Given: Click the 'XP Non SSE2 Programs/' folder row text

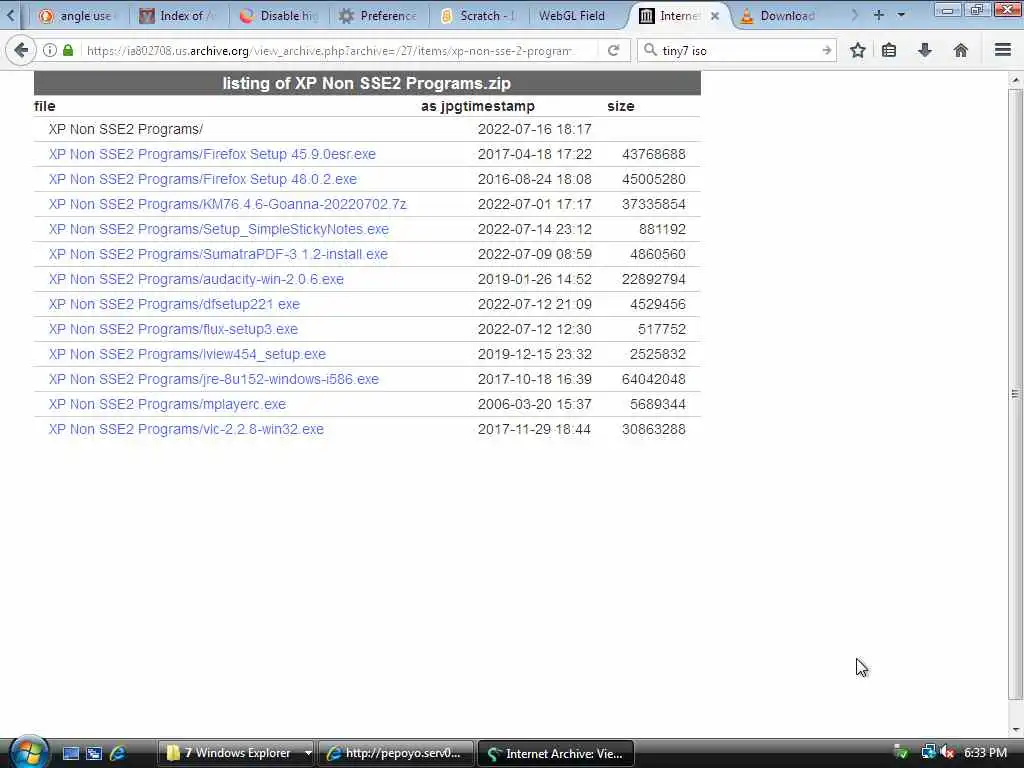Looking at the screenshot, I should (x=126, y=129).
